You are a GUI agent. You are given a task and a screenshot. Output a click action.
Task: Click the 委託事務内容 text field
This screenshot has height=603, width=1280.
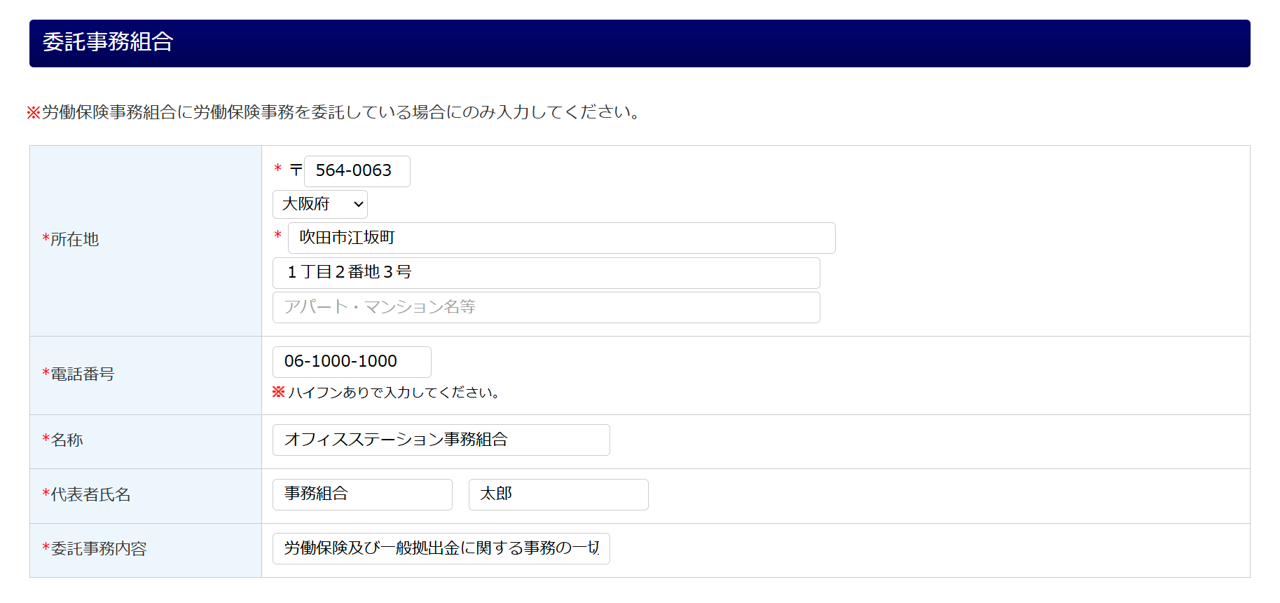coord(441,549)
